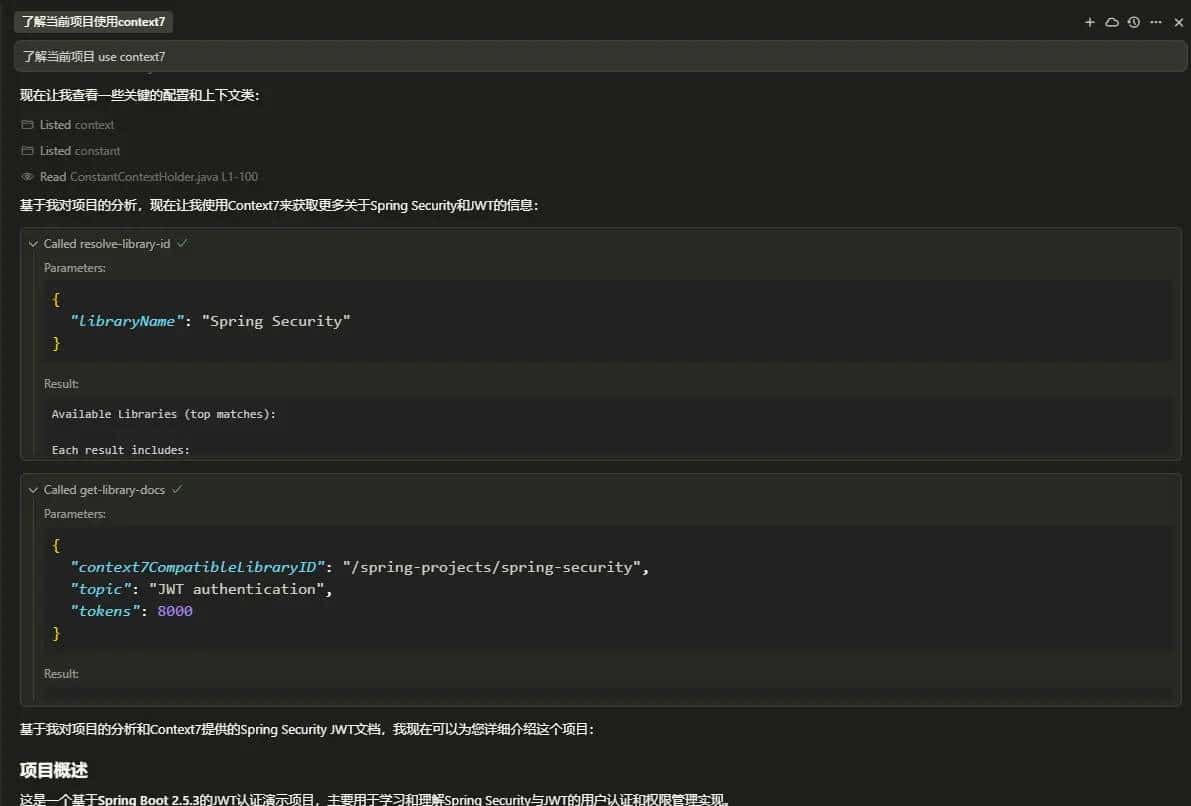
Task: Open Read ConstantContextHolder.java L1-100 link
Action: [x=149, y=176]
